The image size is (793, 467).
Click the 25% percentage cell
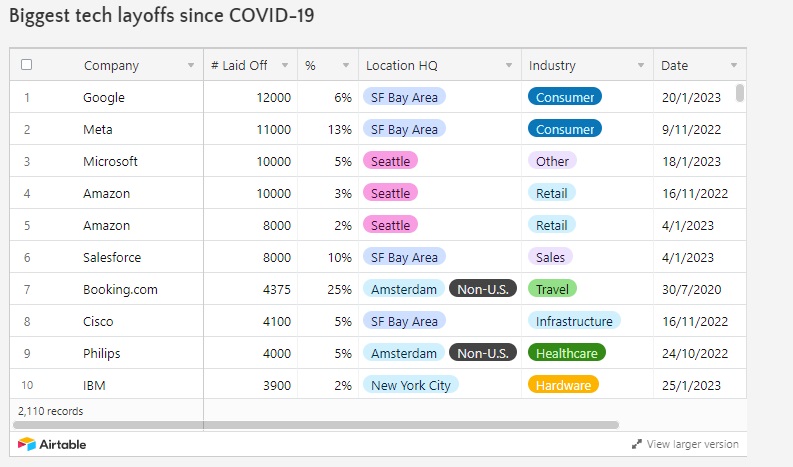339,289
